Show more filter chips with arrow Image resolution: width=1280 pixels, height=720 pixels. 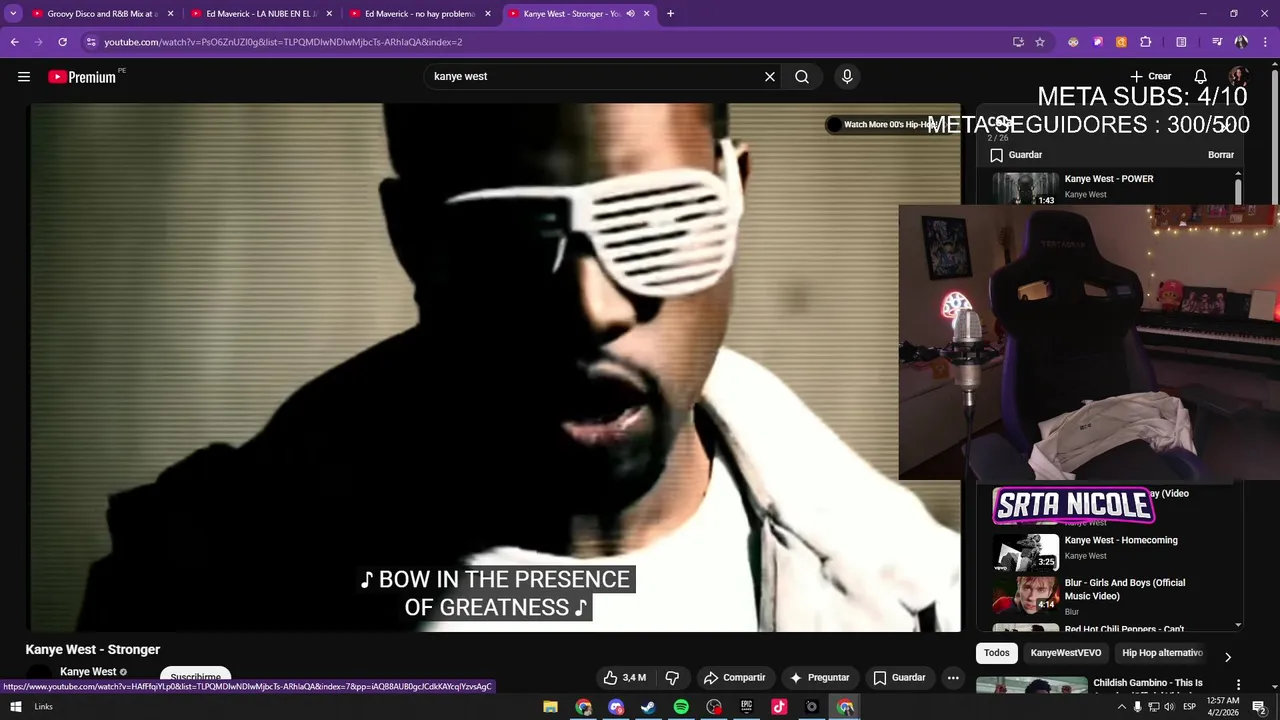click(x=1228, y=657)
